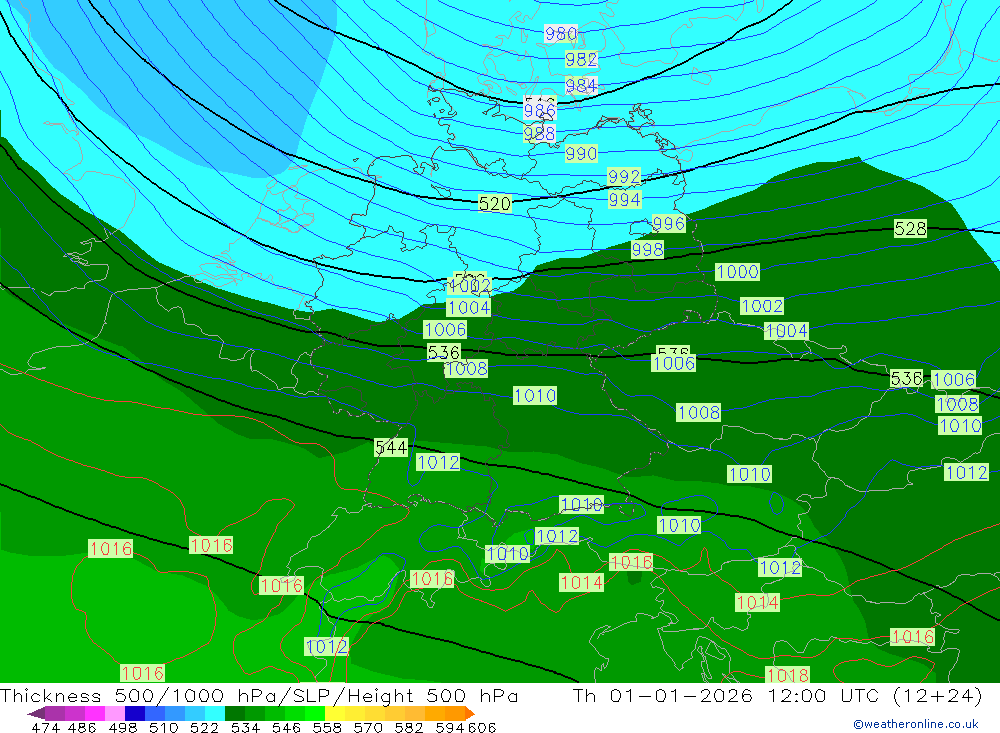Viewport: 1000px width, 733px height.
Task: Click the brightest green legend swatch
Action: click(x=315, y=713)
